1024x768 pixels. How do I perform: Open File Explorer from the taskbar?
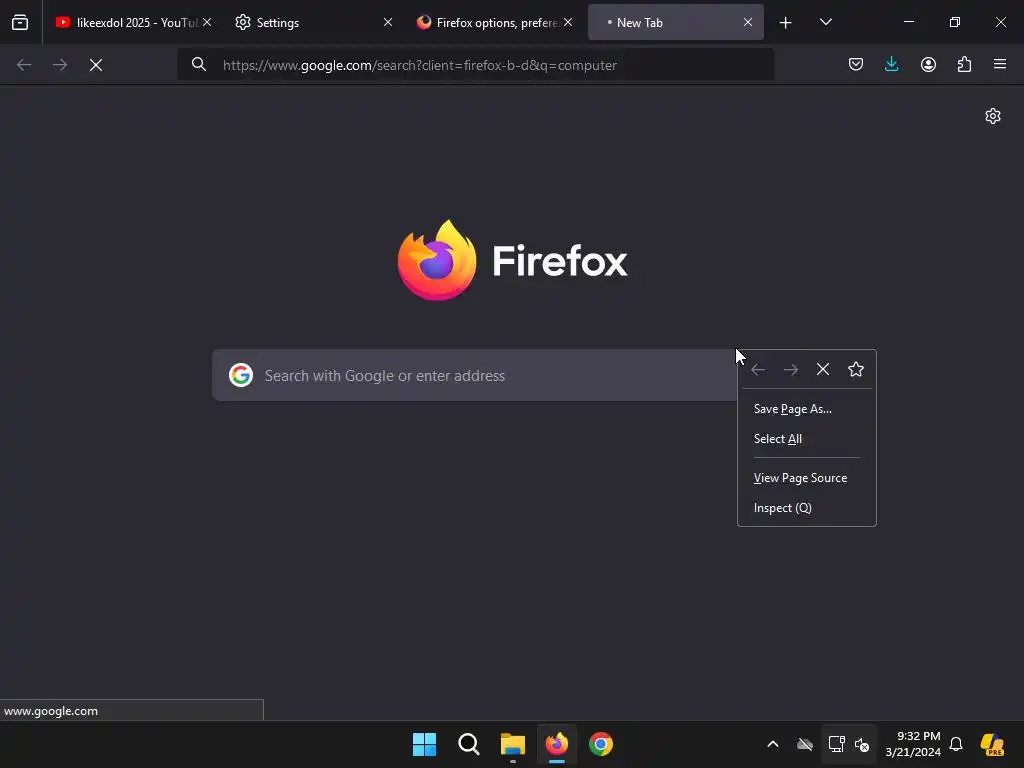[513, 744]
